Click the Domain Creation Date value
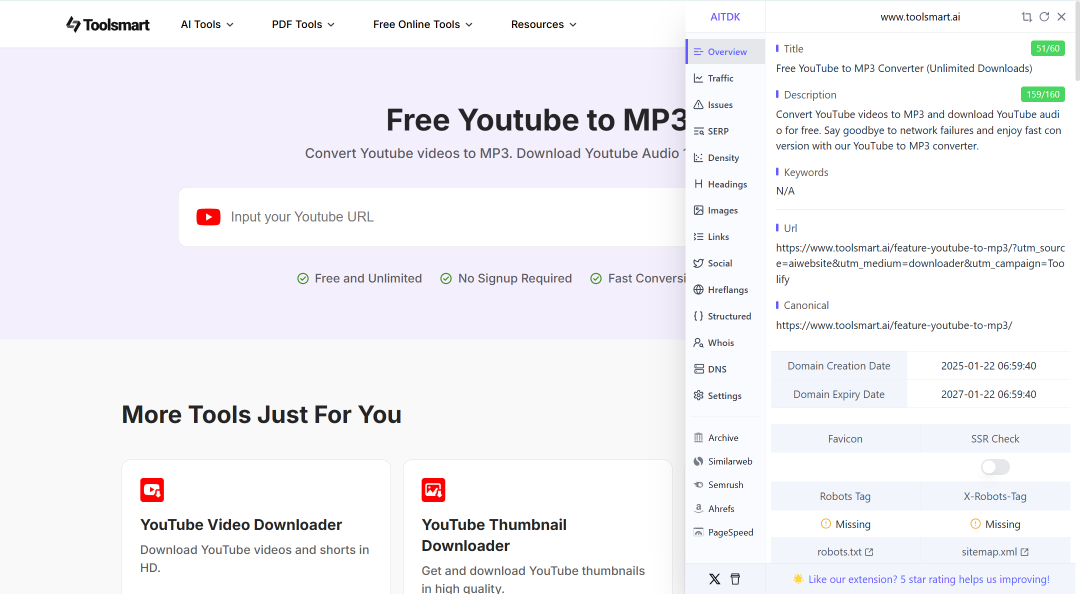The width and height of the screenshot is (1080, 594). [x=988, y=366]
